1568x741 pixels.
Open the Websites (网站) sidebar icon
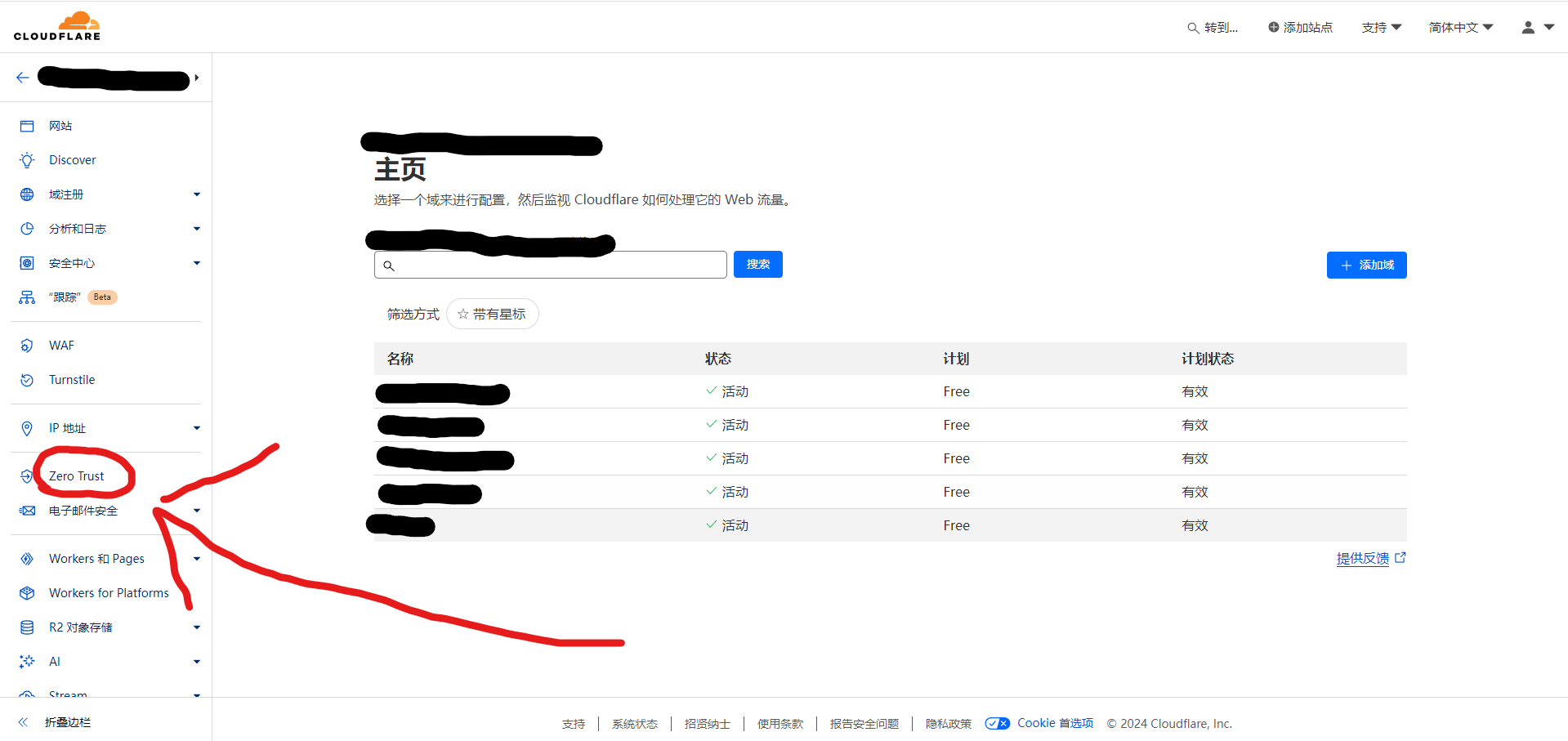pos(27,126)
